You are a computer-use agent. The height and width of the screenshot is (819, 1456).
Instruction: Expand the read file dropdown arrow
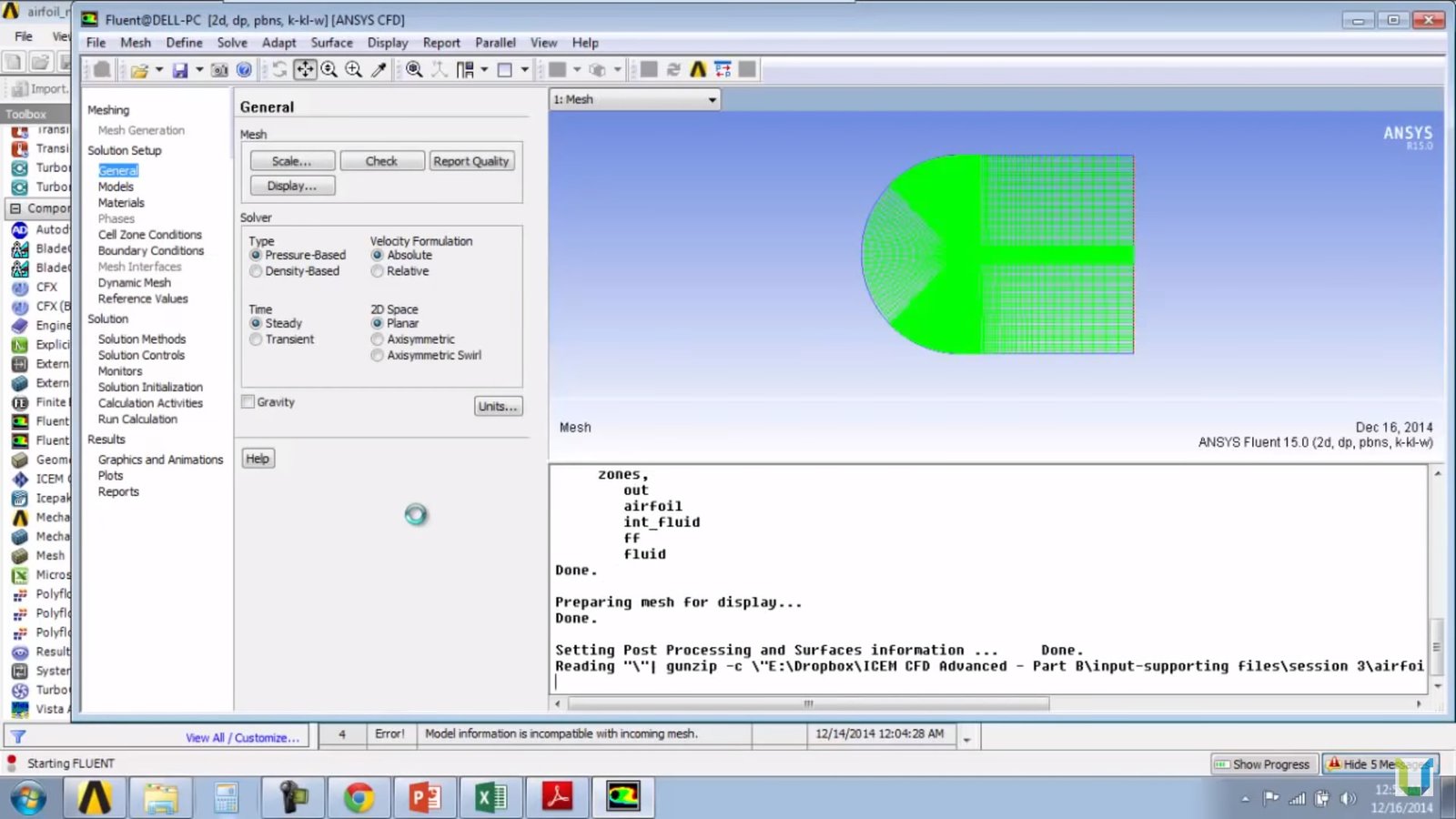[159, 70]
